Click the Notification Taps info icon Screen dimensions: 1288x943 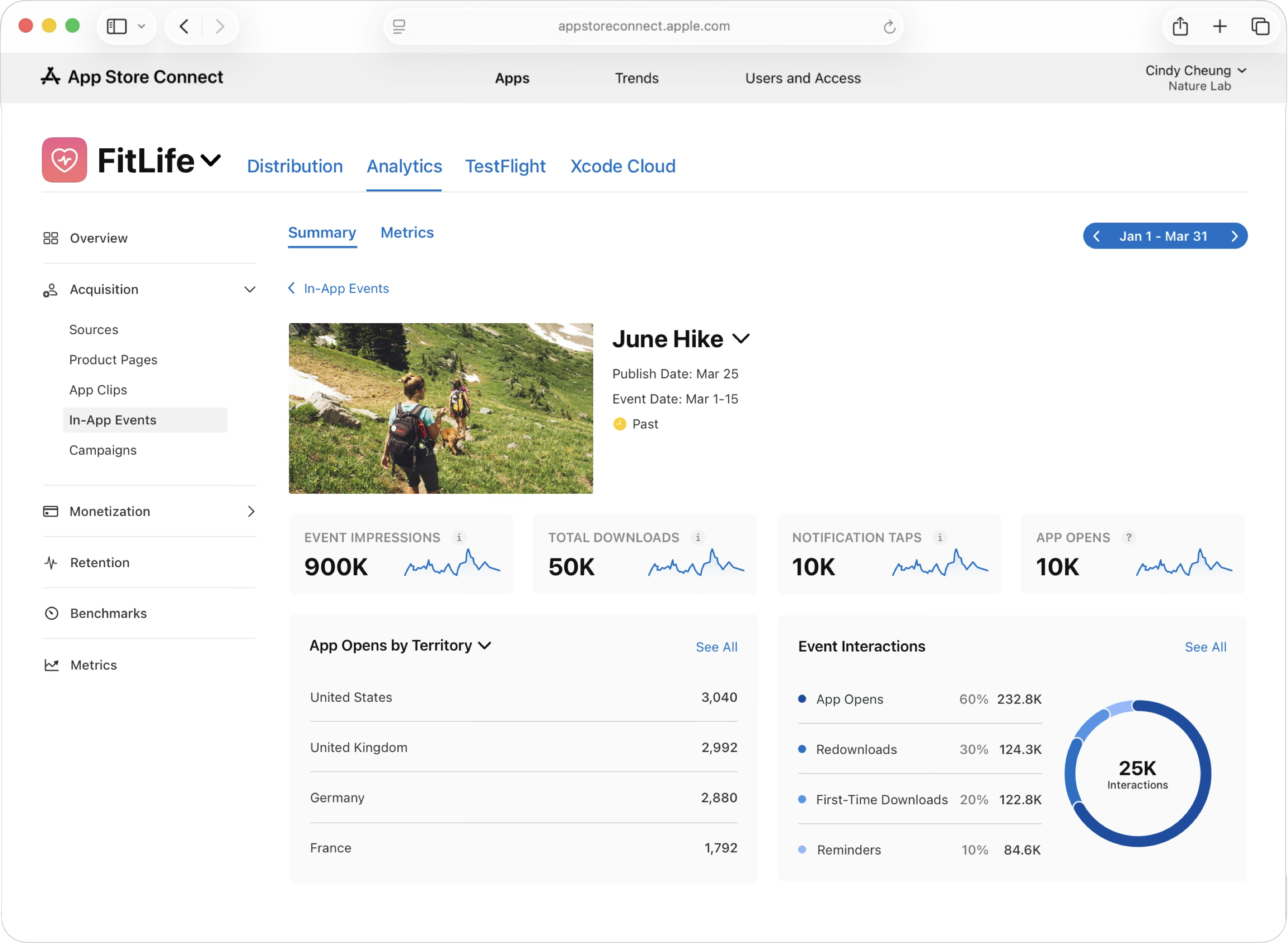pyautogui.click(x=940, y=537)
